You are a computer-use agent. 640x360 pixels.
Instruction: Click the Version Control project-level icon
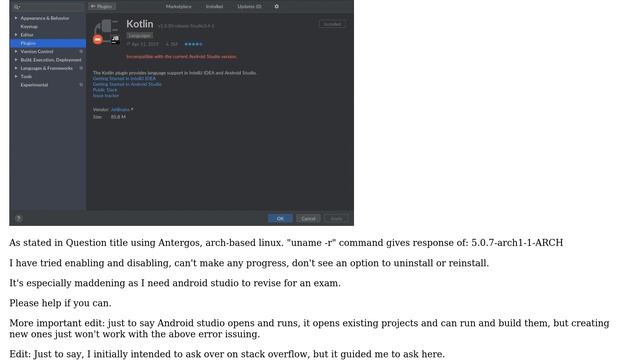(81, 51)
